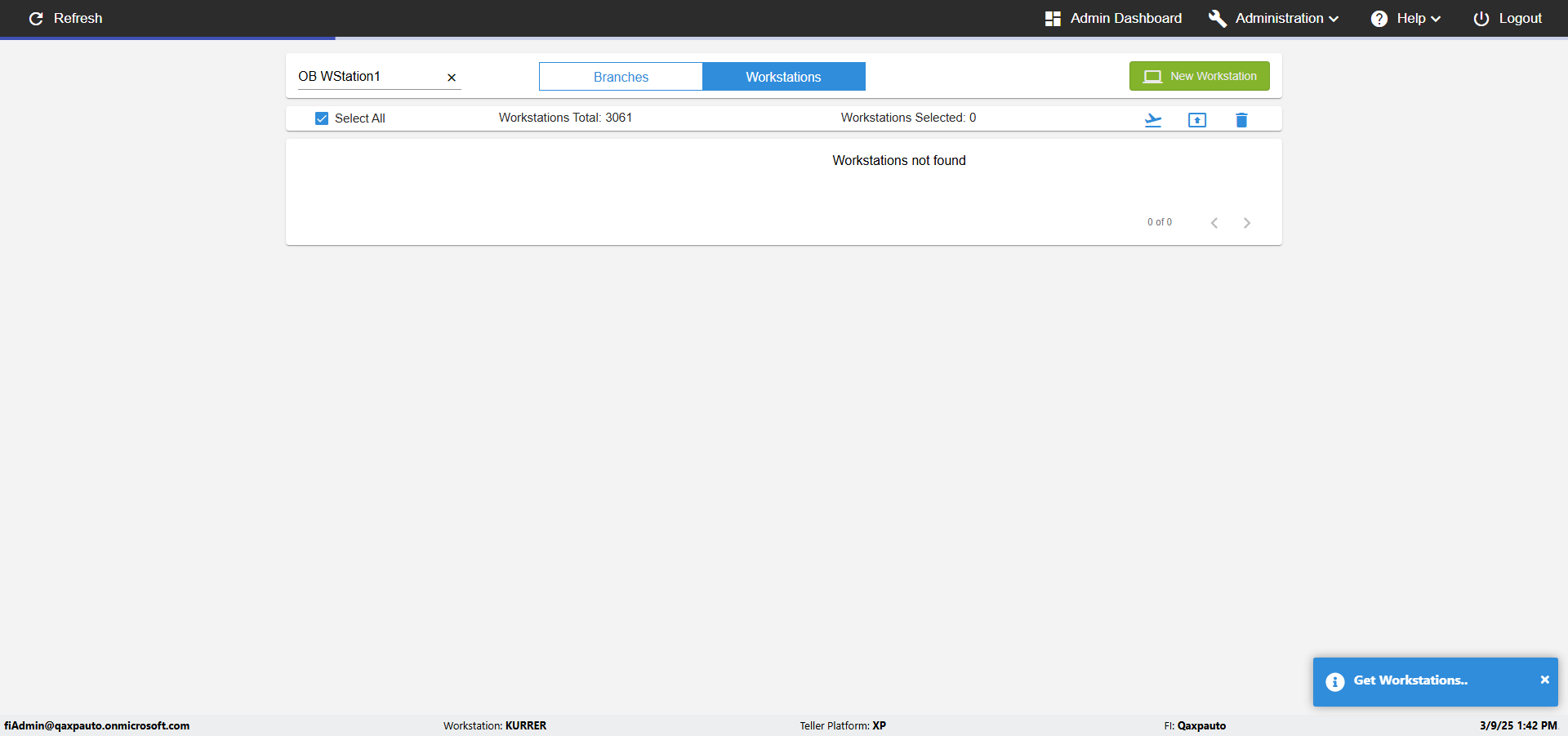Image resolution: width=1568 pixels, height=736 pixels.
Task: Click the 3/9/25 1:42 PM timestamp
Action: tap(1518, 725)
